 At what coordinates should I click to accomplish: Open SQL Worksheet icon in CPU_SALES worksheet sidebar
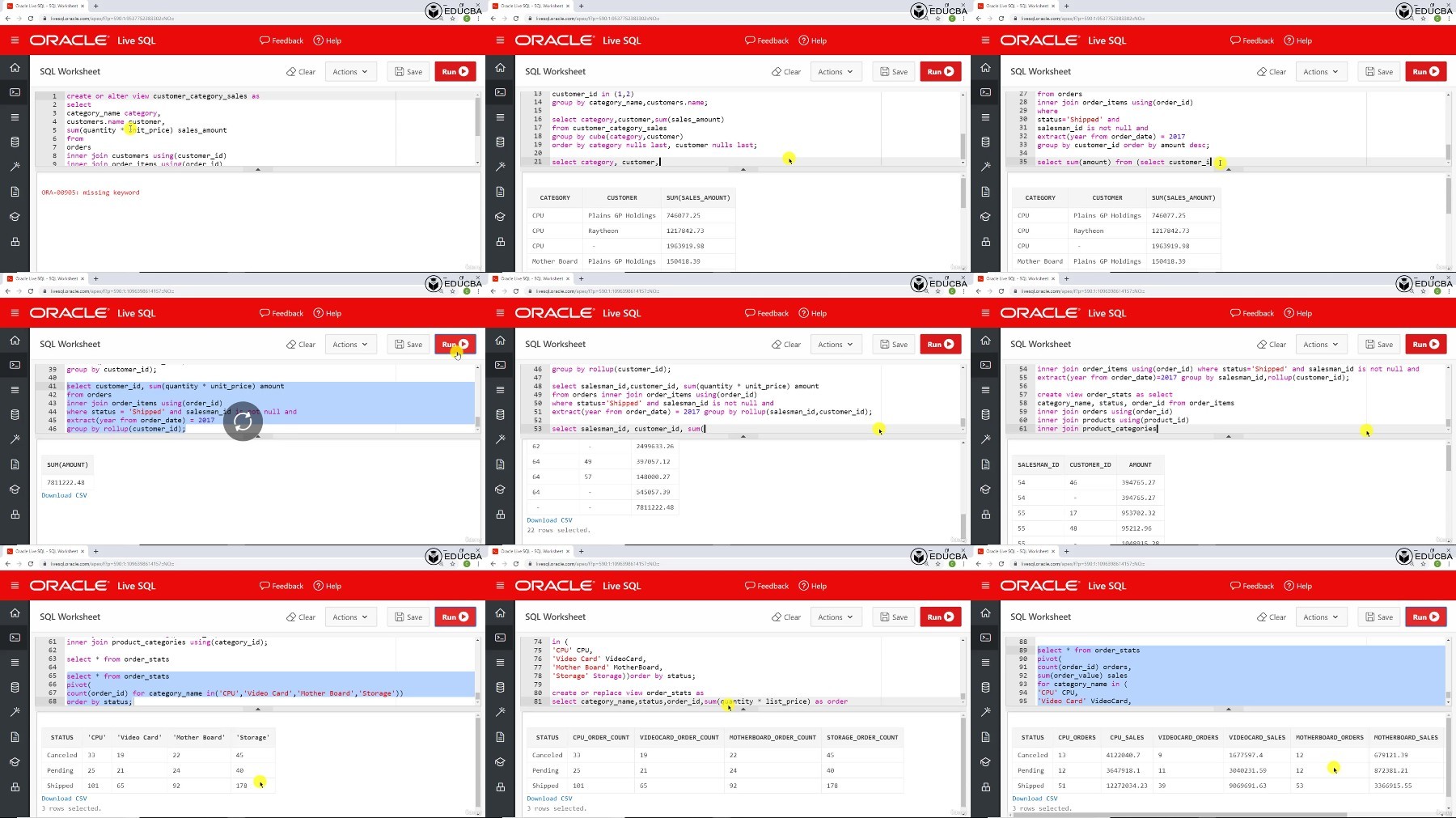985,638
